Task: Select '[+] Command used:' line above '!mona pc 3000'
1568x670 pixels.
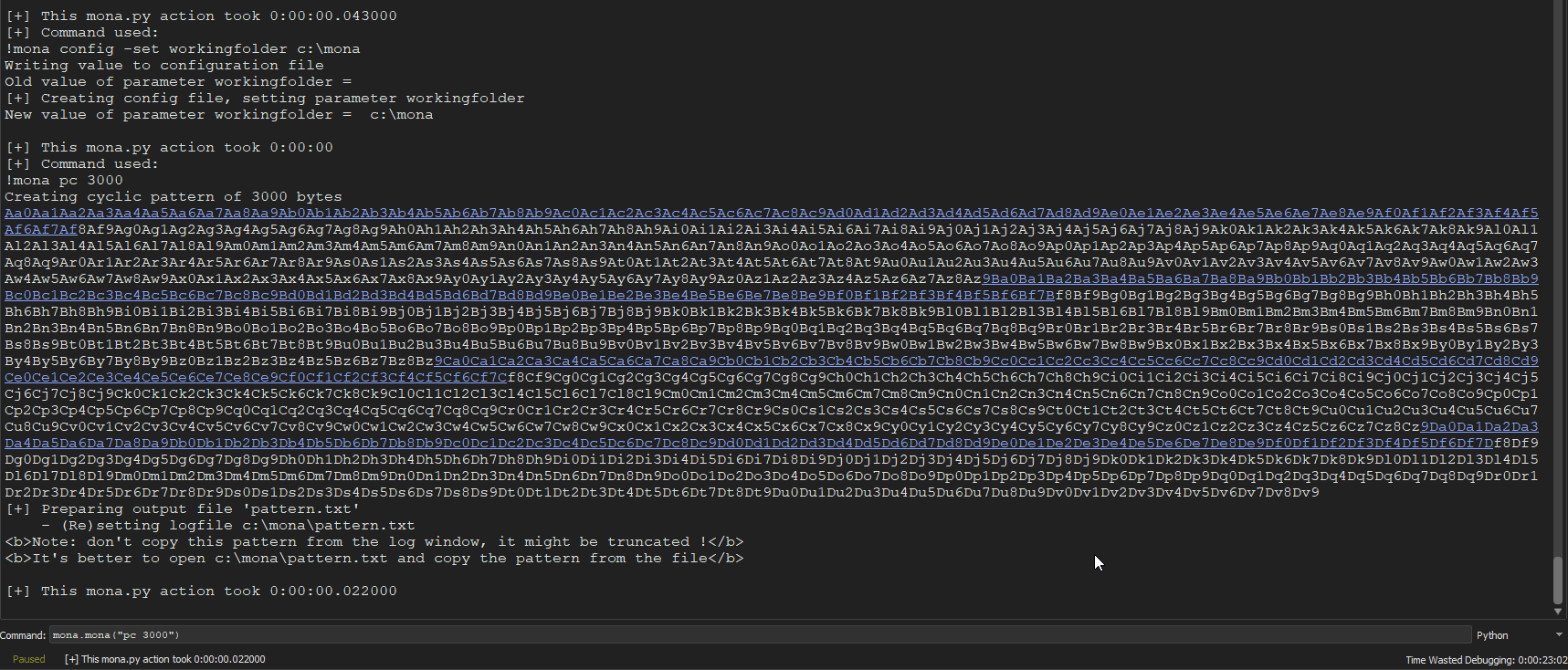Action: click(x=82, y=164)
